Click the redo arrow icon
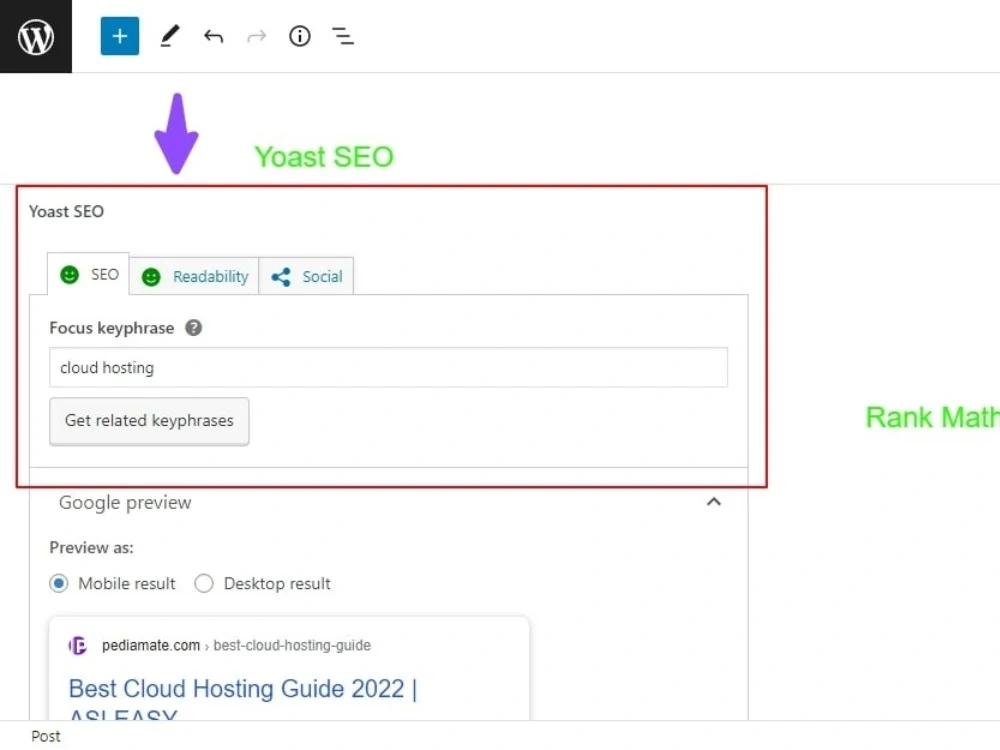Image resolution: width=1000 pixels, height=750 pixels. pos(256,36)
